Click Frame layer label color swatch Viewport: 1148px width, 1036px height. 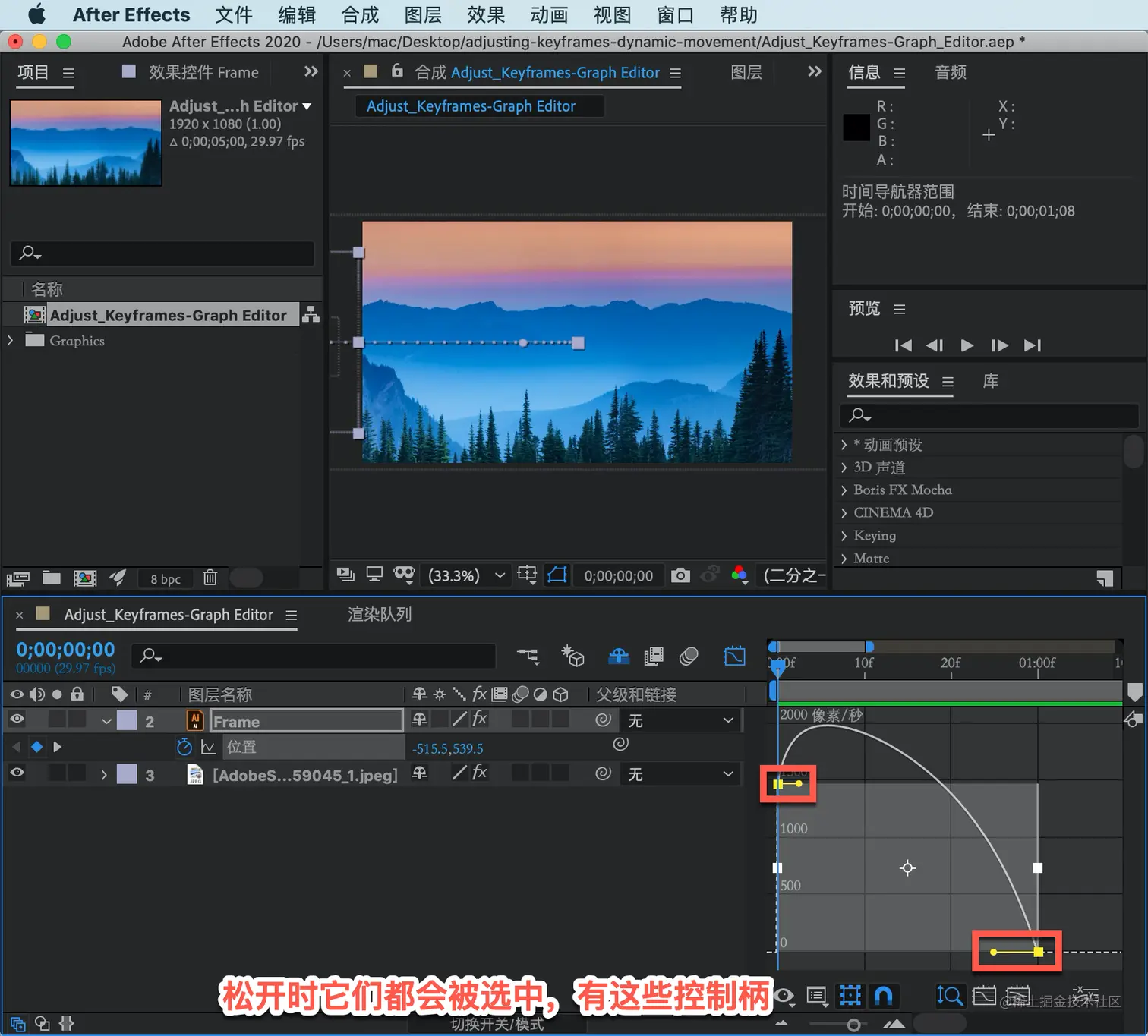click(x=127, y=720)
